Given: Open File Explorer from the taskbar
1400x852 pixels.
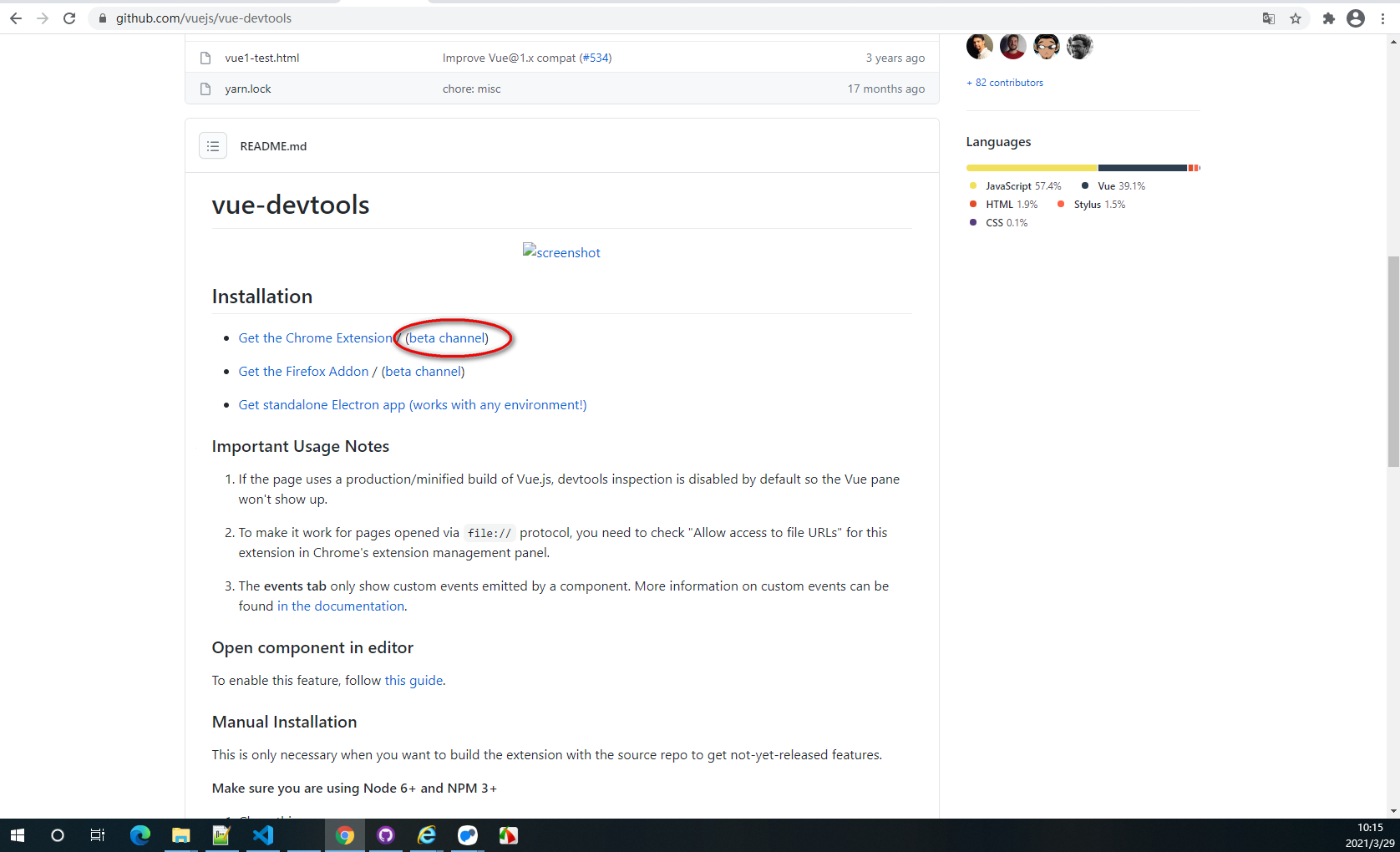Looking at the screenshot, I should [x=180, y=835].
